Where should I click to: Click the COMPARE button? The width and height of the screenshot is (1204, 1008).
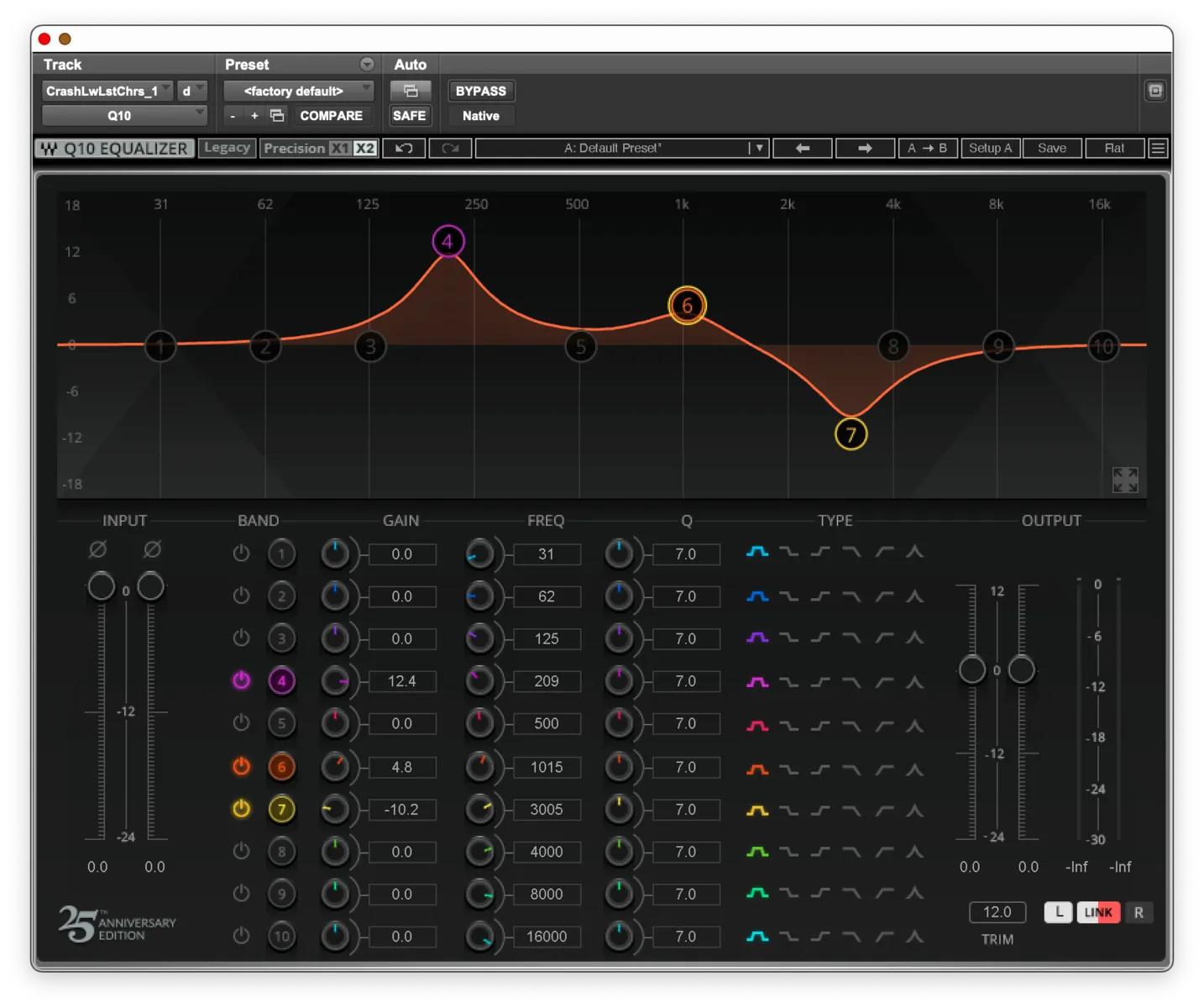tap(332, 116)
